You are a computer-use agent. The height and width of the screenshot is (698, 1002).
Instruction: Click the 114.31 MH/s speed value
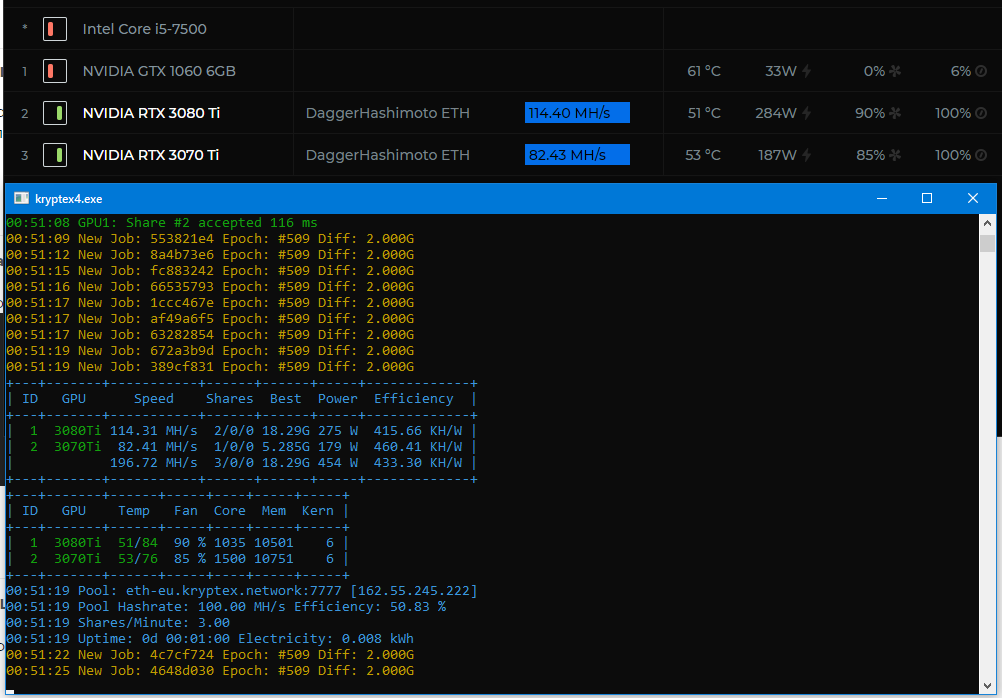[153, 431]
